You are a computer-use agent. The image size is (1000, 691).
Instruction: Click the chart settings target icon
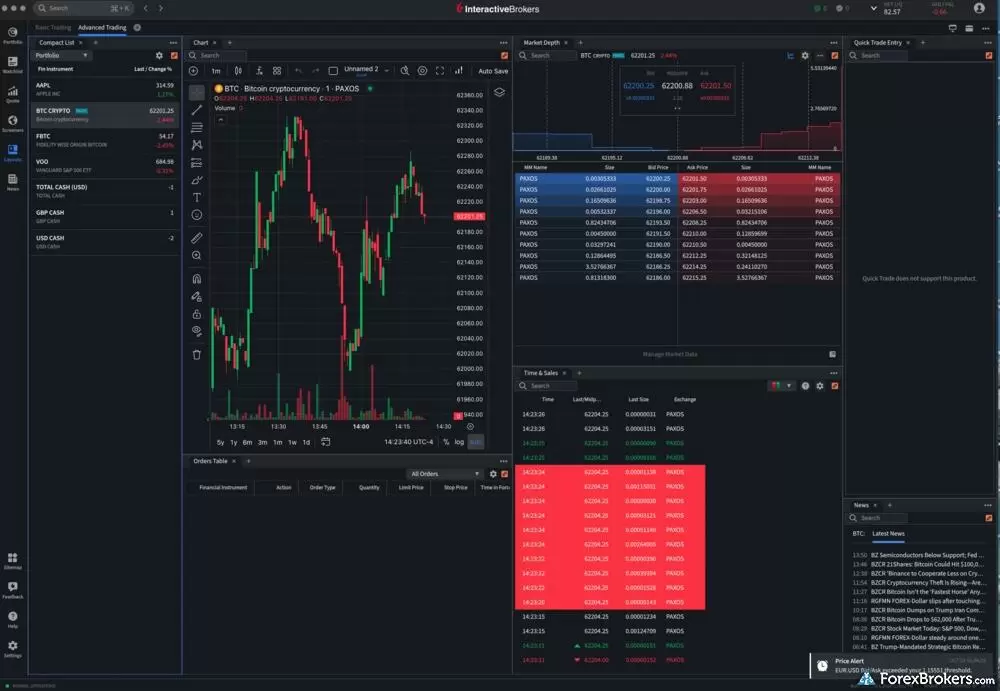pyautogui.click(x=422, y=71)
